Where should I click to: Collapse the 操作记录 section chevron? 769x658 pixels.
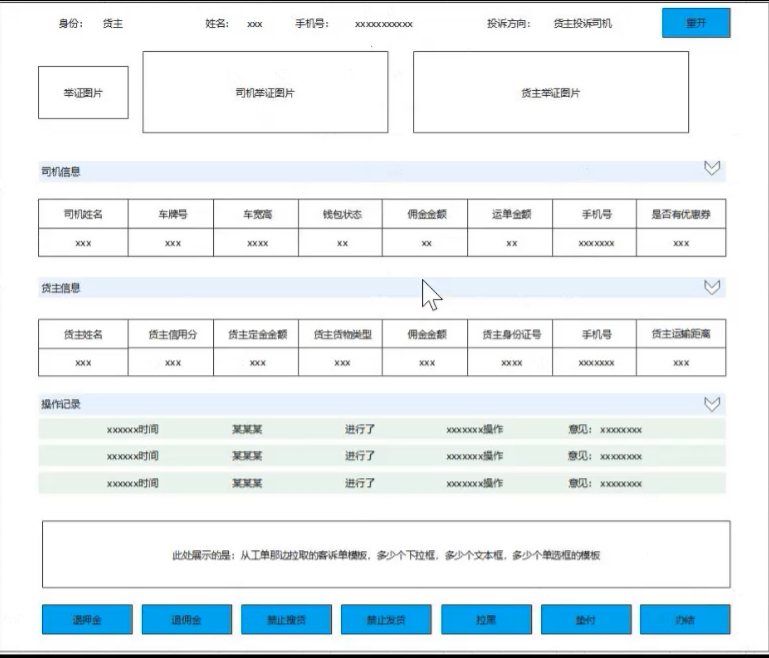(x=712, y=404)
